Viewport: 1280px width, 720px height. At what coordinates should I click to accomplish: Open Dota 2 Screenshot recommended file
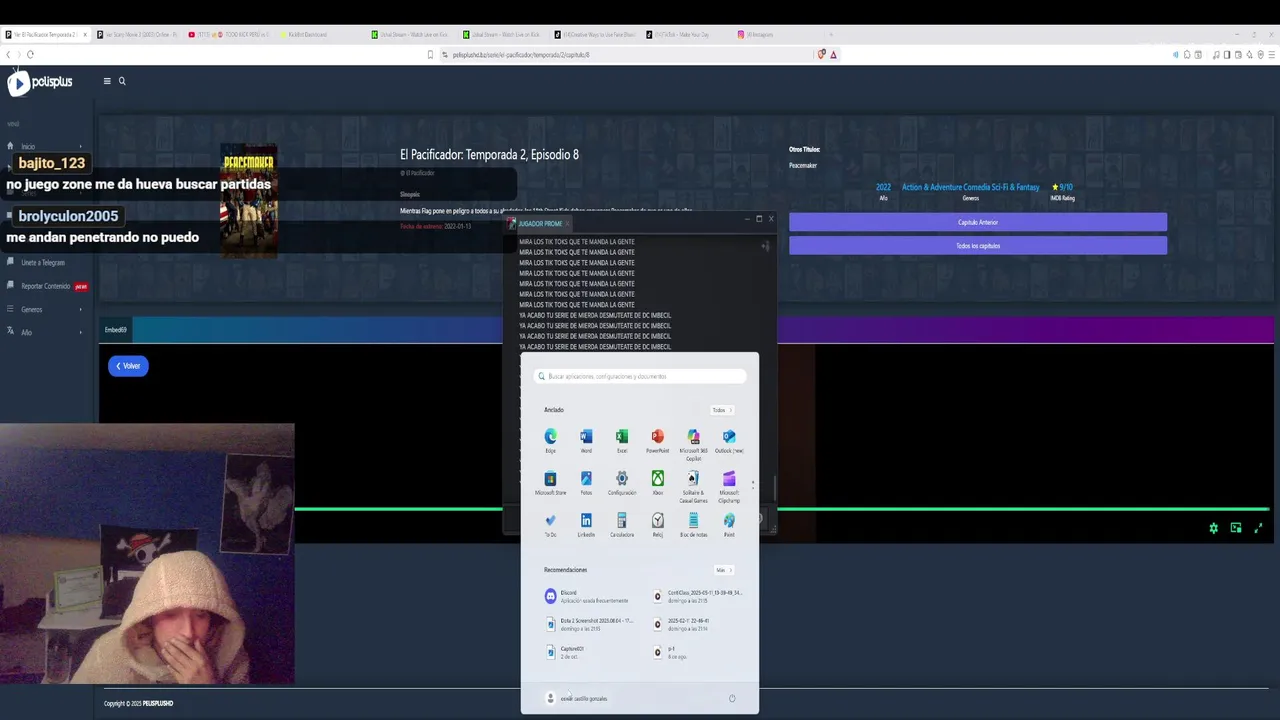pyautogui.click(x=589, y=623)
